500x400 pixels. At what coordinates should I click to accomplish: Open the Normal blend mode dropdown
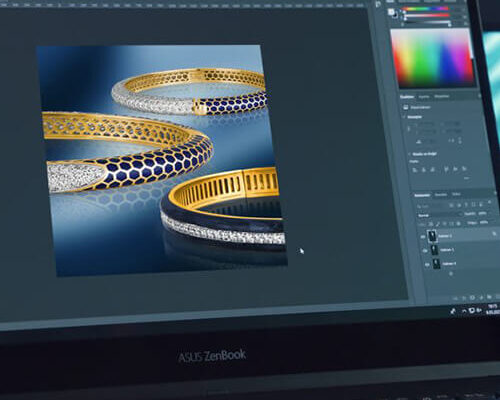coord(440,215)
